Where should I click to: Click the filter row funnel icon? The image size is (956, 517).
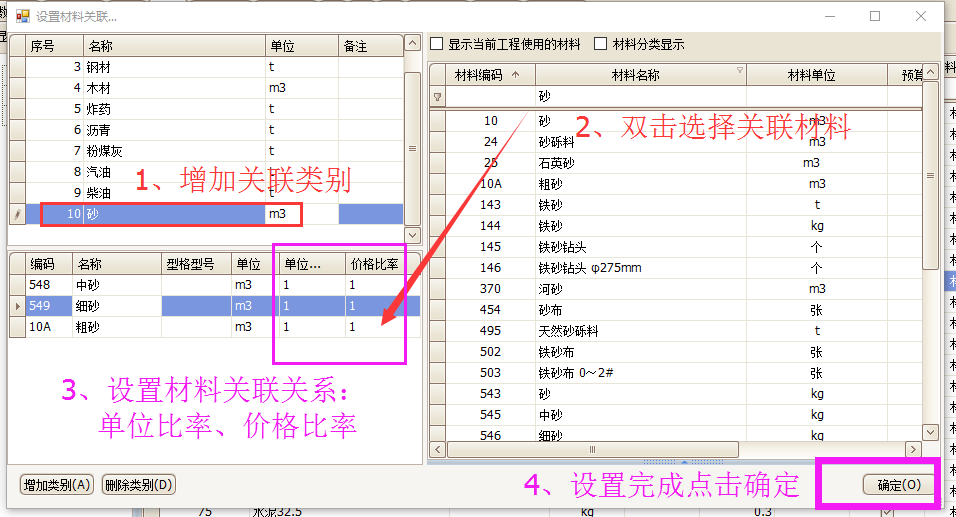point(437,98)
